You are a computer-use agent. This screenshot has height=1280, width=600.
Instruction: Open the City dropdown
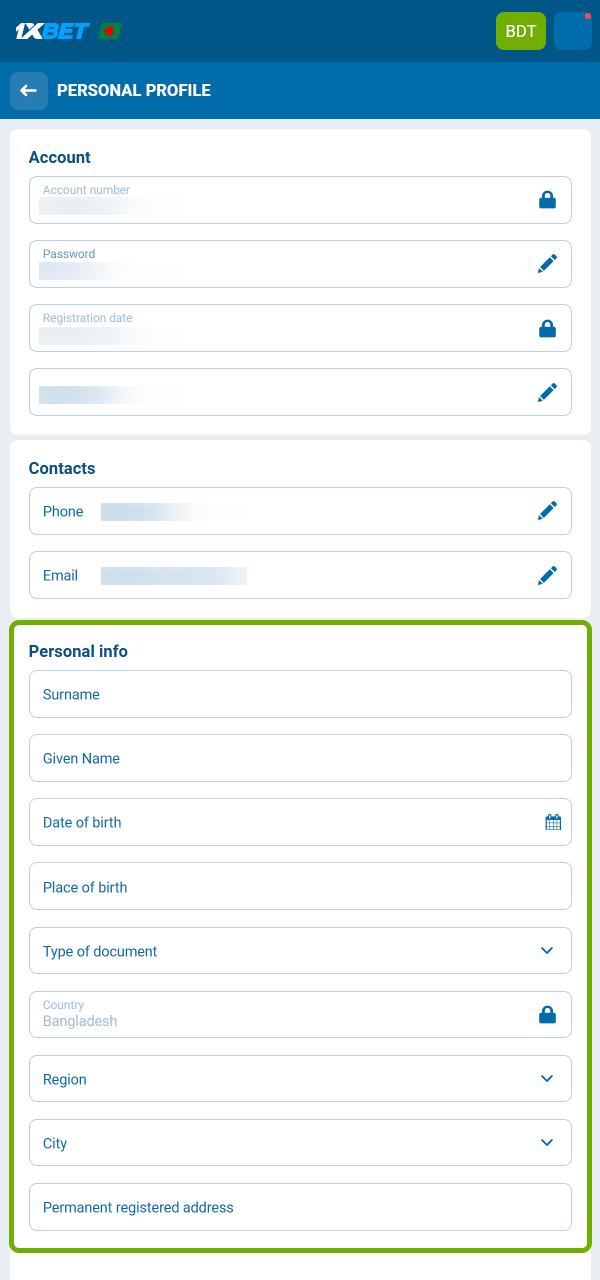coord(547,1142)
